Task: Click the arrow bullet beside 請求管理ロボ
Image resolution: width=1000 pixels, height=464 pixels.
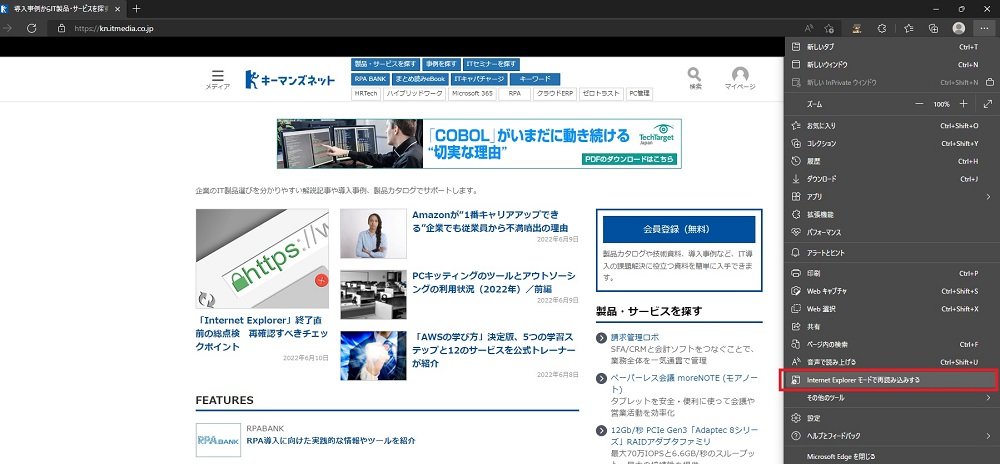Action: coord(601,337)
